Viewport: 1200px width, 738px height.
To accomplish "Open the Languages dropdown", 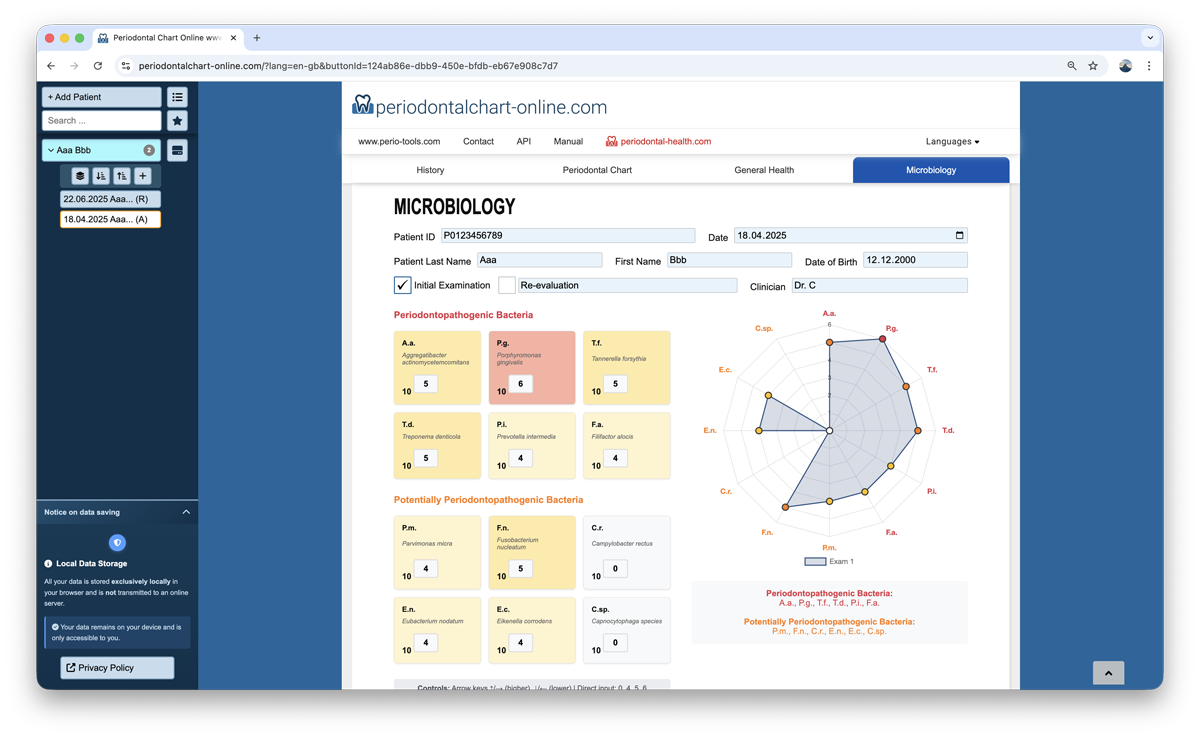I will (952, 142).
